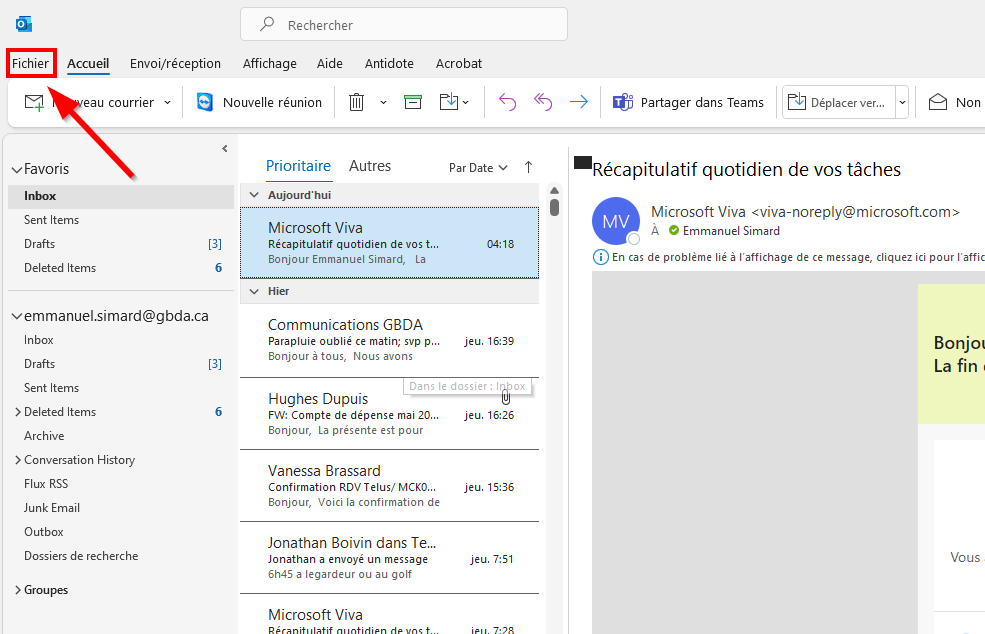Viewport: 985px width, 634px height.
Task: Expand the Groupes section
Action: click(18, 590)
